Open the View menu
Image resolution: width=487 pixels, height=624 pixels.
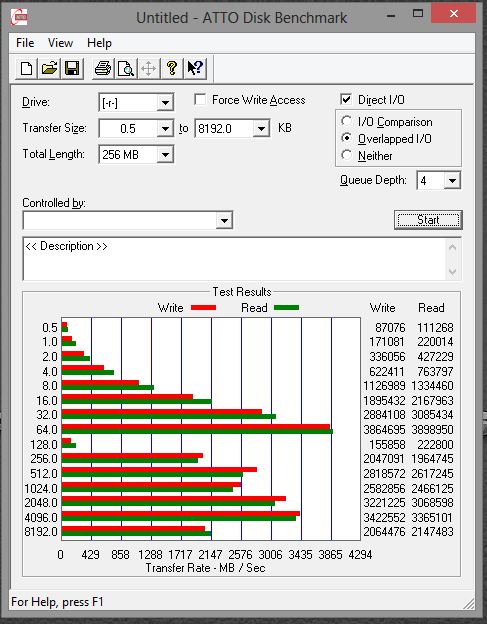pos(60,43)
